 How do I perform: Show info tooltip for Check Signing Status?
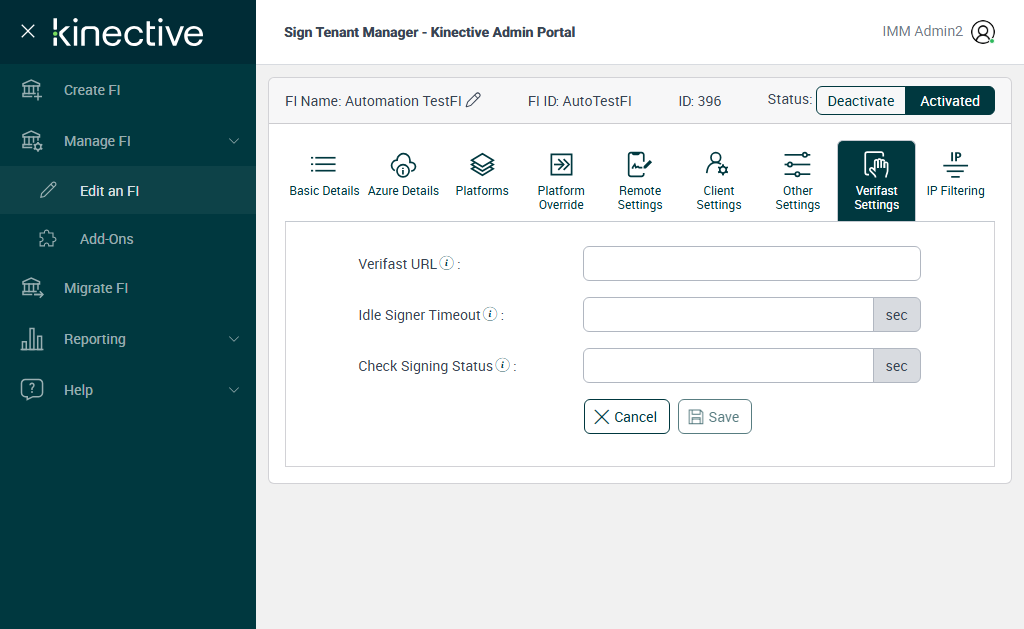click(502, 364)
